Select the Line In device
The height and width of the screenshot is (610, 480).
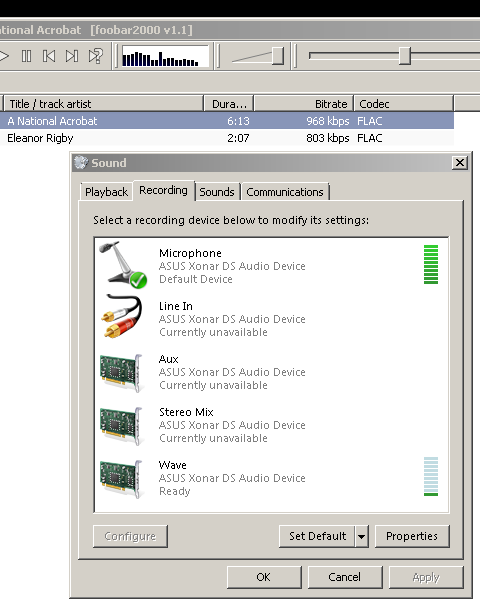[271, 319]
